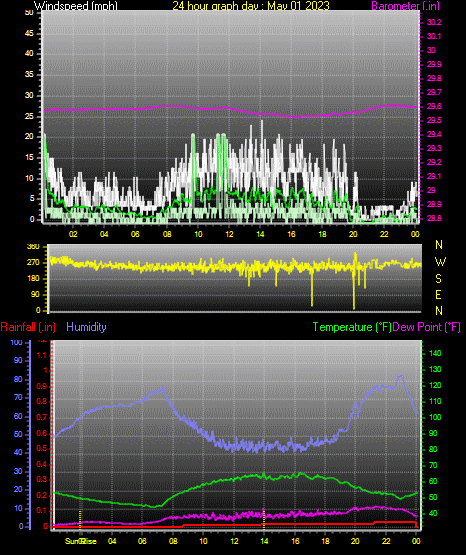
Task: Click hour "20" on temperature chart time axis
Action: point(355,541)
